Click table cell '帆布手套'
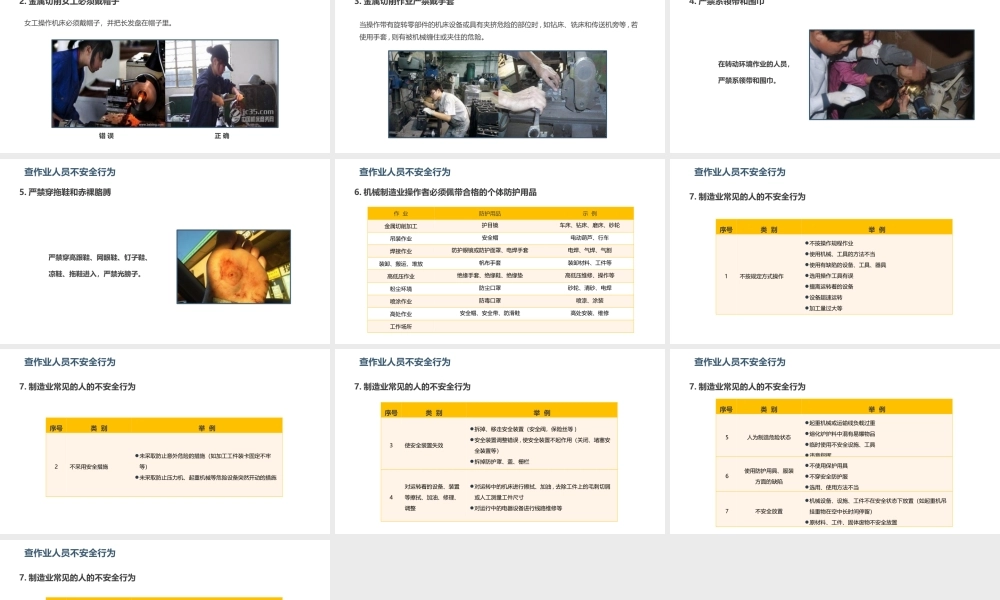This screenshot has width=1000, height=600. [490, 263]
